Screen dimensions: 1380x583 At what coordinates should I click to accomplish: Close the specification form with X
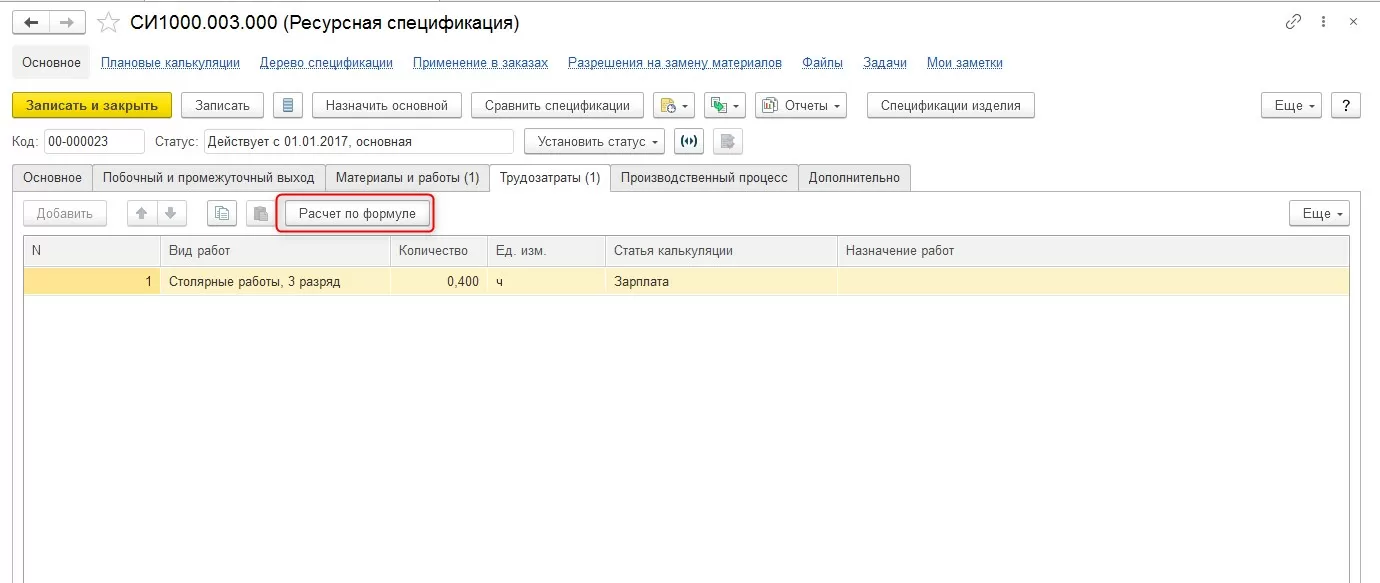click(1353, 22)
